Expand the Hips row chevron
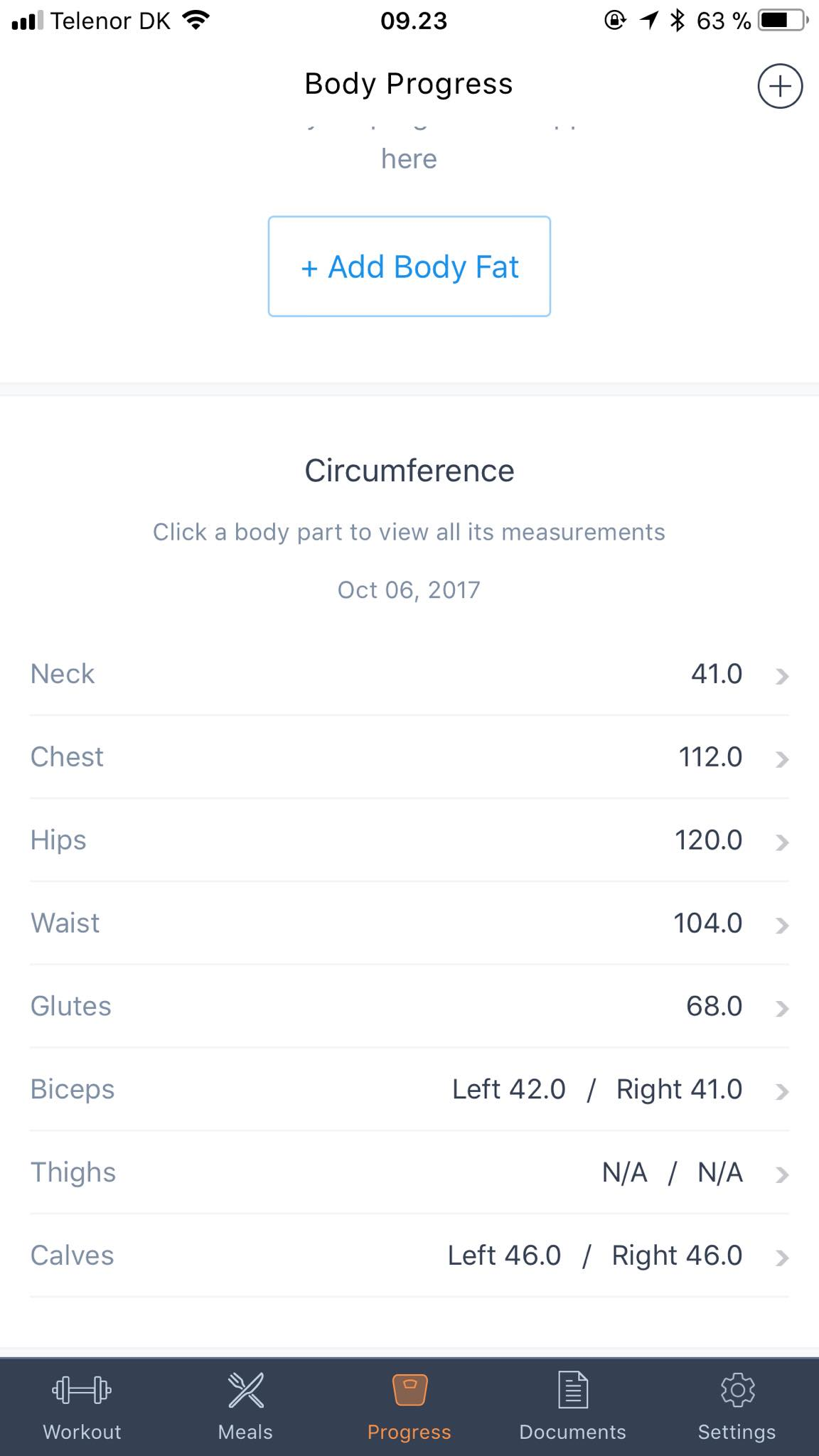819x1456 pixels. point(782,842)
